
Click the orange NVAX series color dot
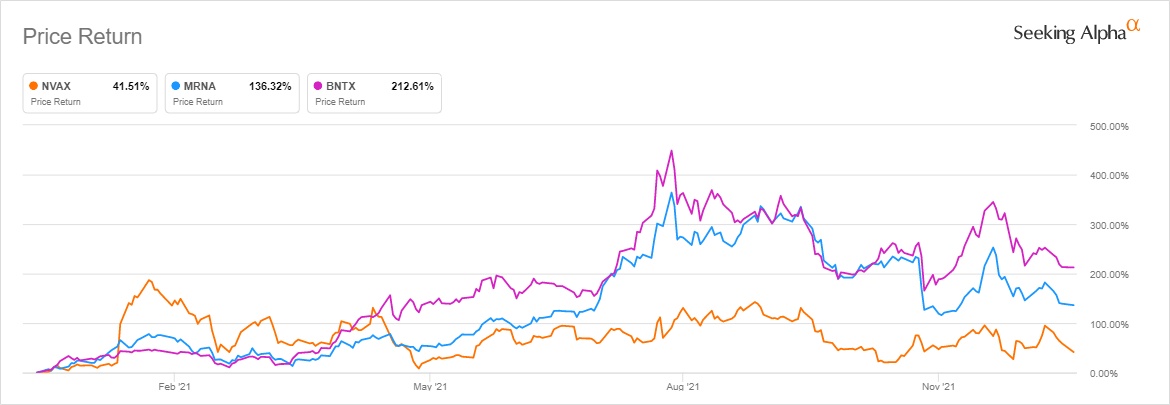click(35, 87)
